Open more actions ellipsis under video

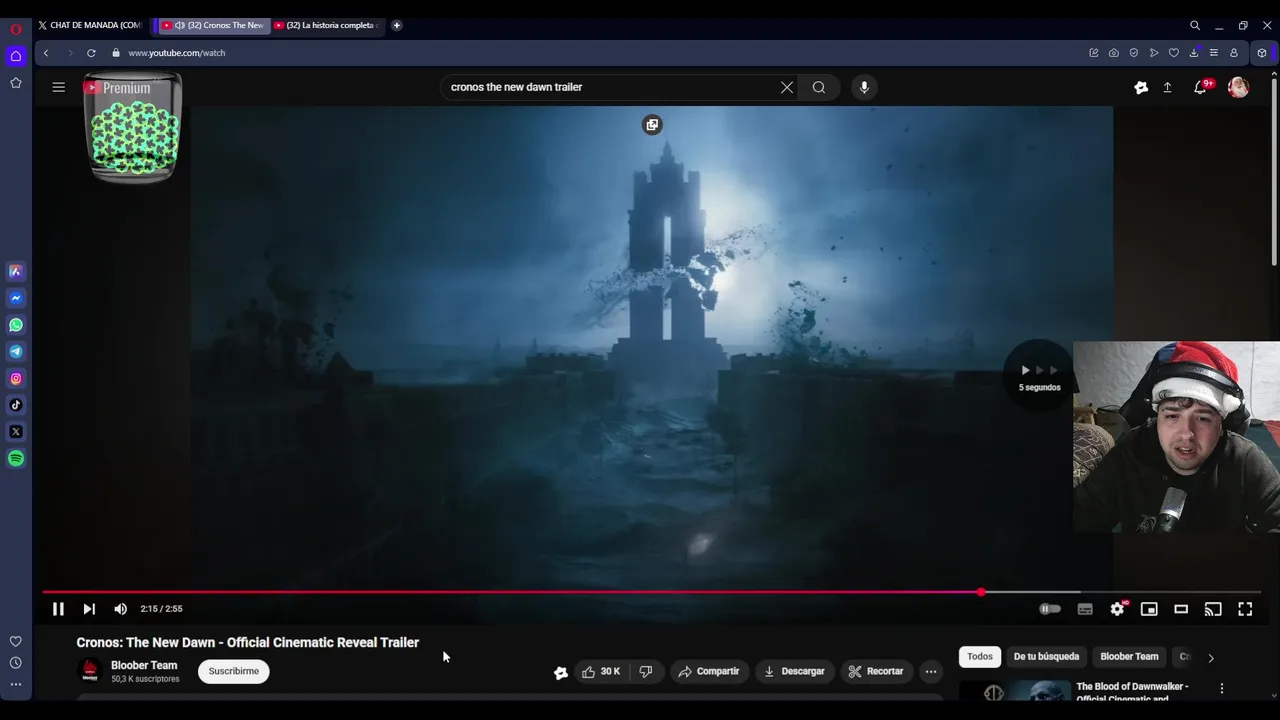[931, 671]
